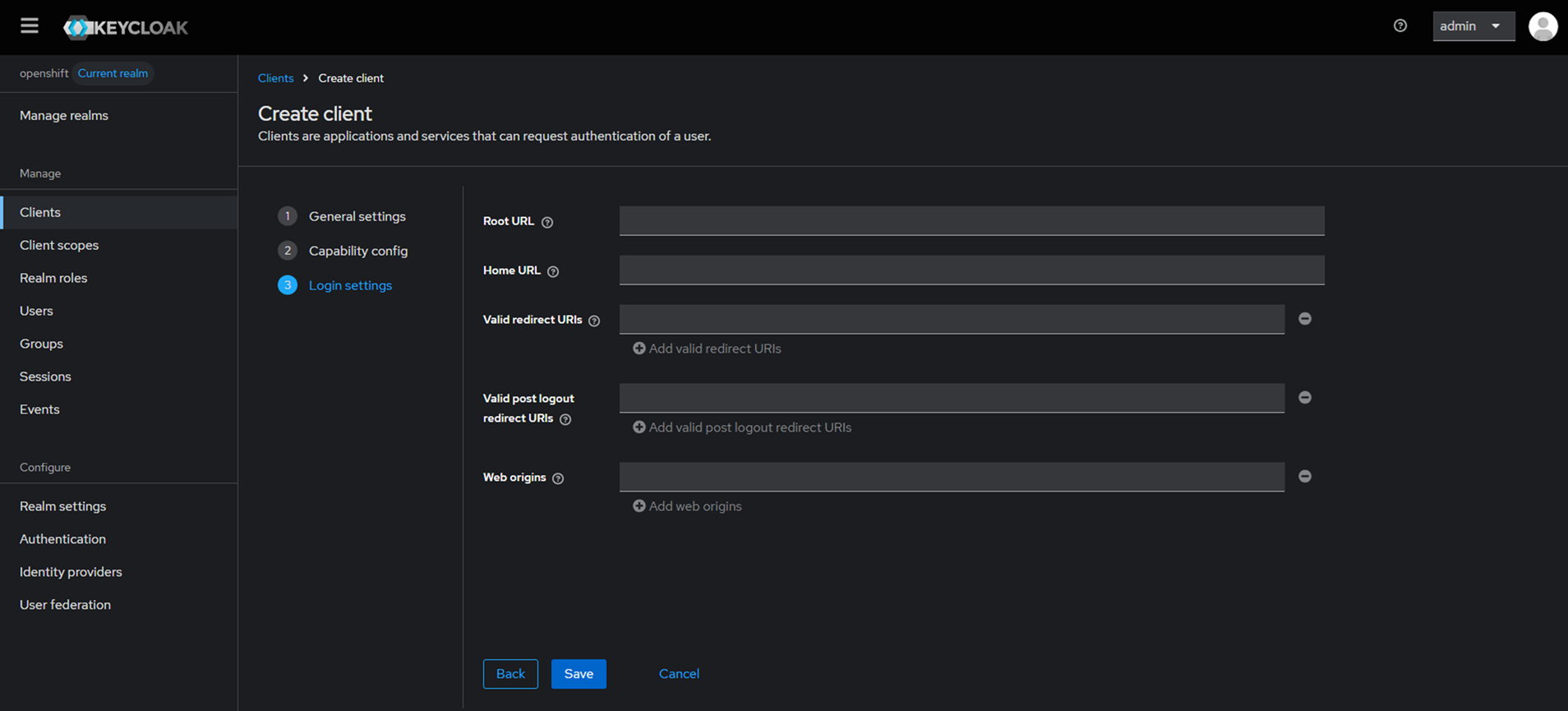Click the Save button
The height and width of the screenshot is (711, 1568).
[x=579, y=674]
